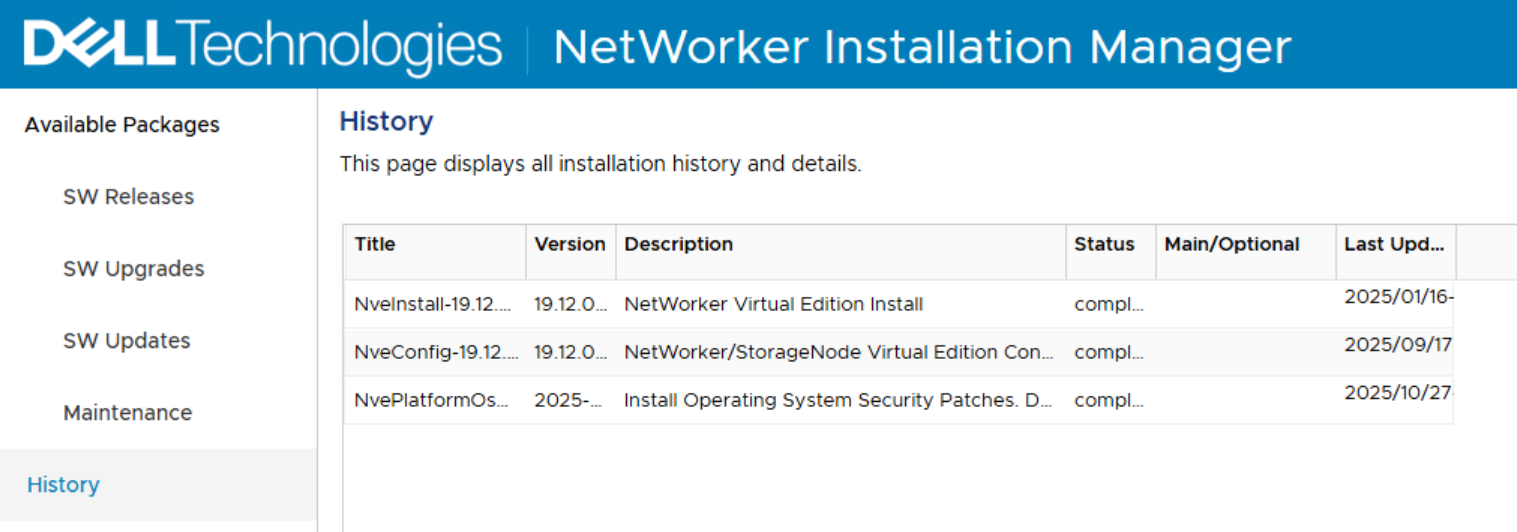Select SW Updates in sidebar
Image resolution: width=1517 pixels, height=532 pixels.
[126, 341]
